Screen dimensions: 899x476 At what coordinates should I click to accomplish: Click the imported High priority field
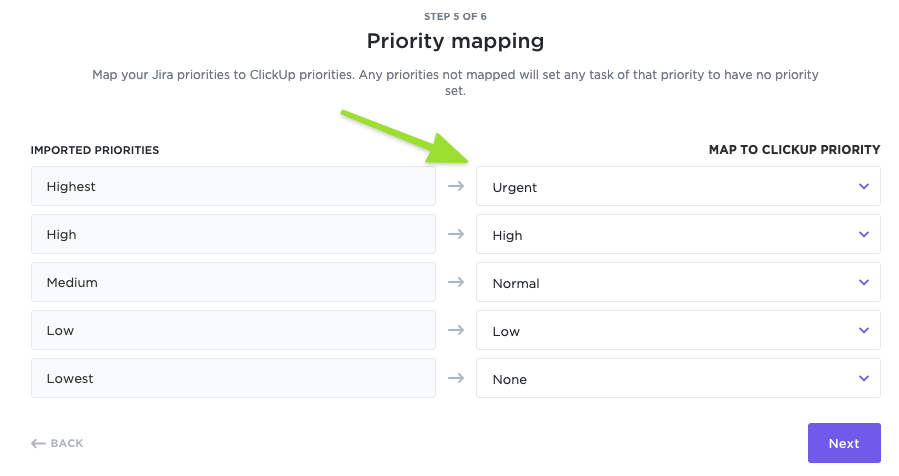pyautogui.click(x=233, y=234)
